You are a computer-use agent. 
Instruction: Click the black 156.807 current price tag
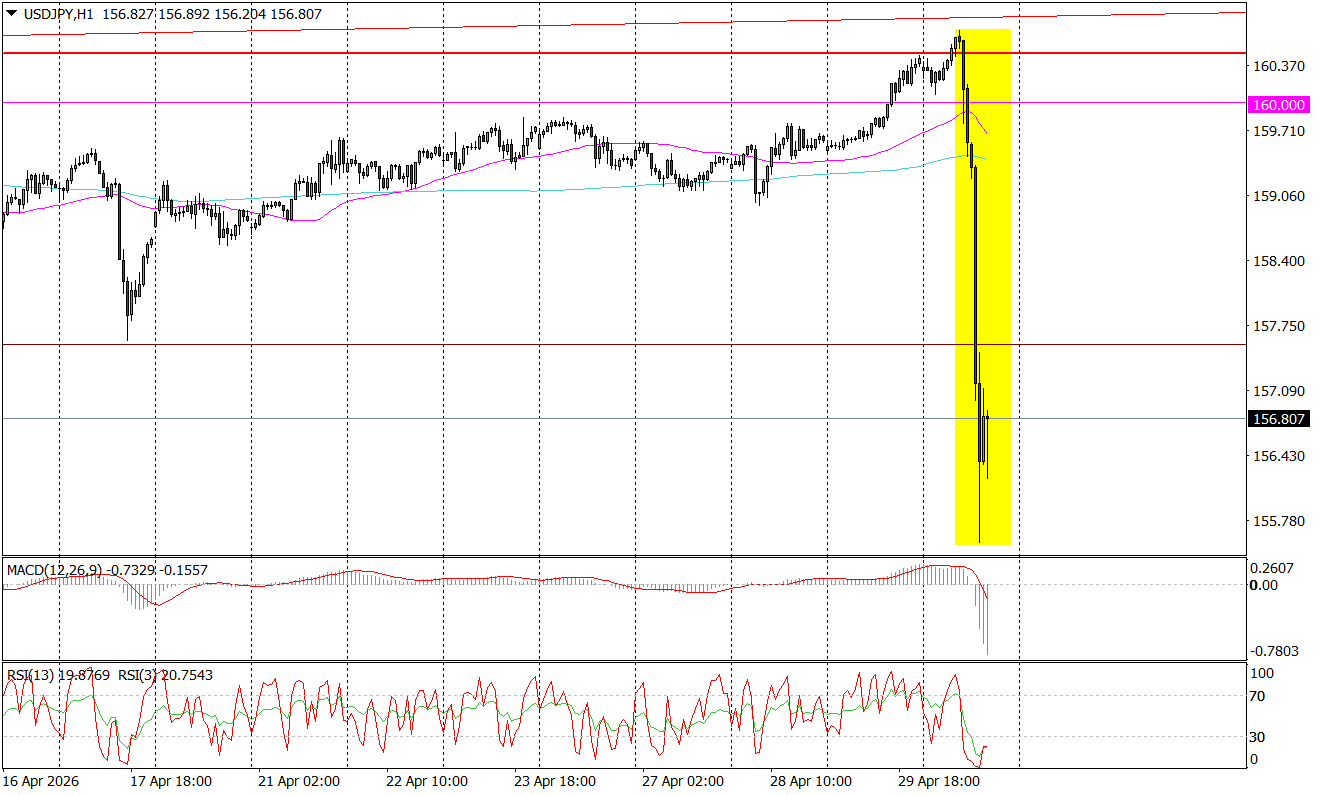(1279, 419)
